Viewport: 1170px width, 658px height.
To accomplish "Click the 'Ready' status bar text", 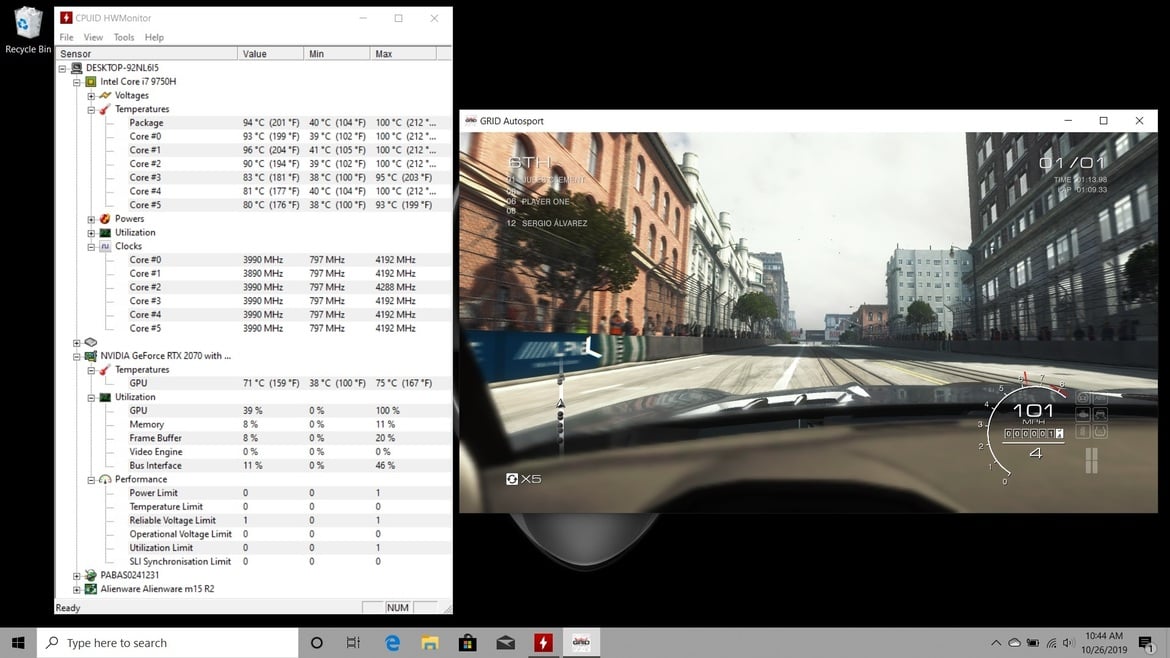I will (x=68, y=608).
